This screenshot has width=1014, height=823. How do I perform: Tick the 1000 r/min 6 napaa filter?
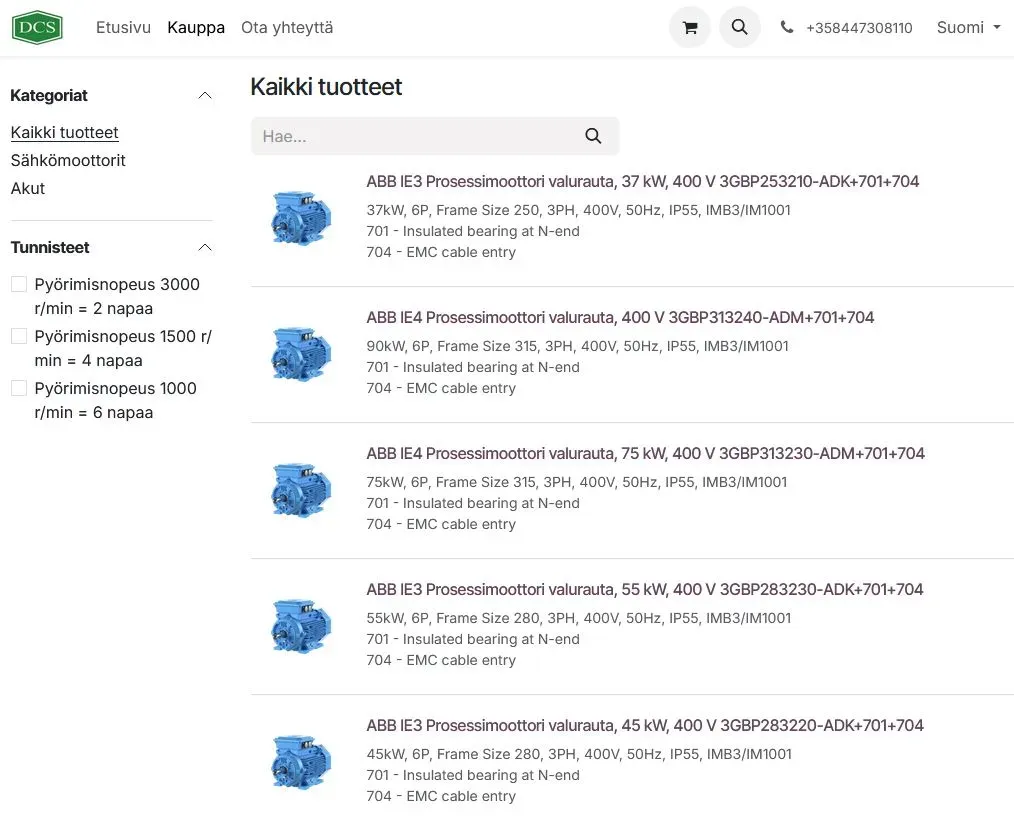pyautogui.click(x=19, y=389)
